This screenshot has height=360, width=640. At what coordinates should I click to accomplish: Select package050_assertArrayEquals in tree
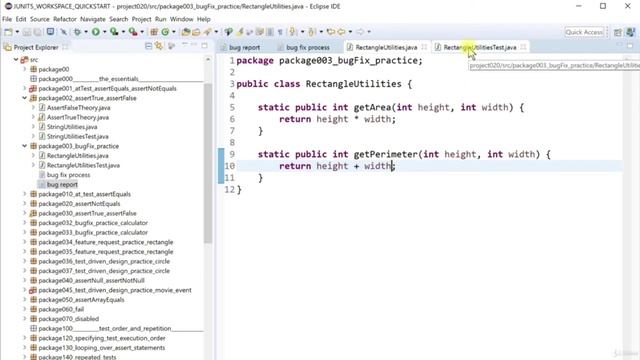(81, 300)
